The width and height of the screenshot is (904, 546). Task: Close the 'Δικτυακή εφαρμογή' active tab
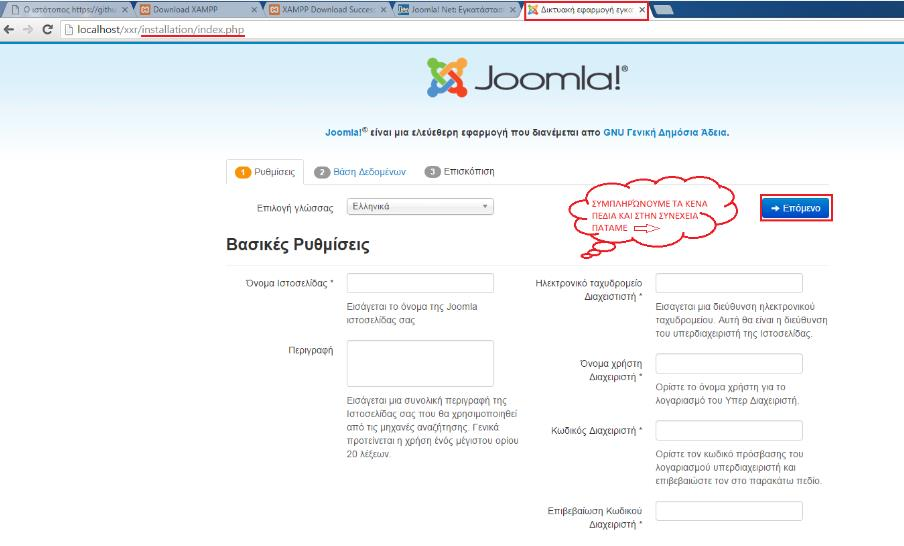pos(642,10)
